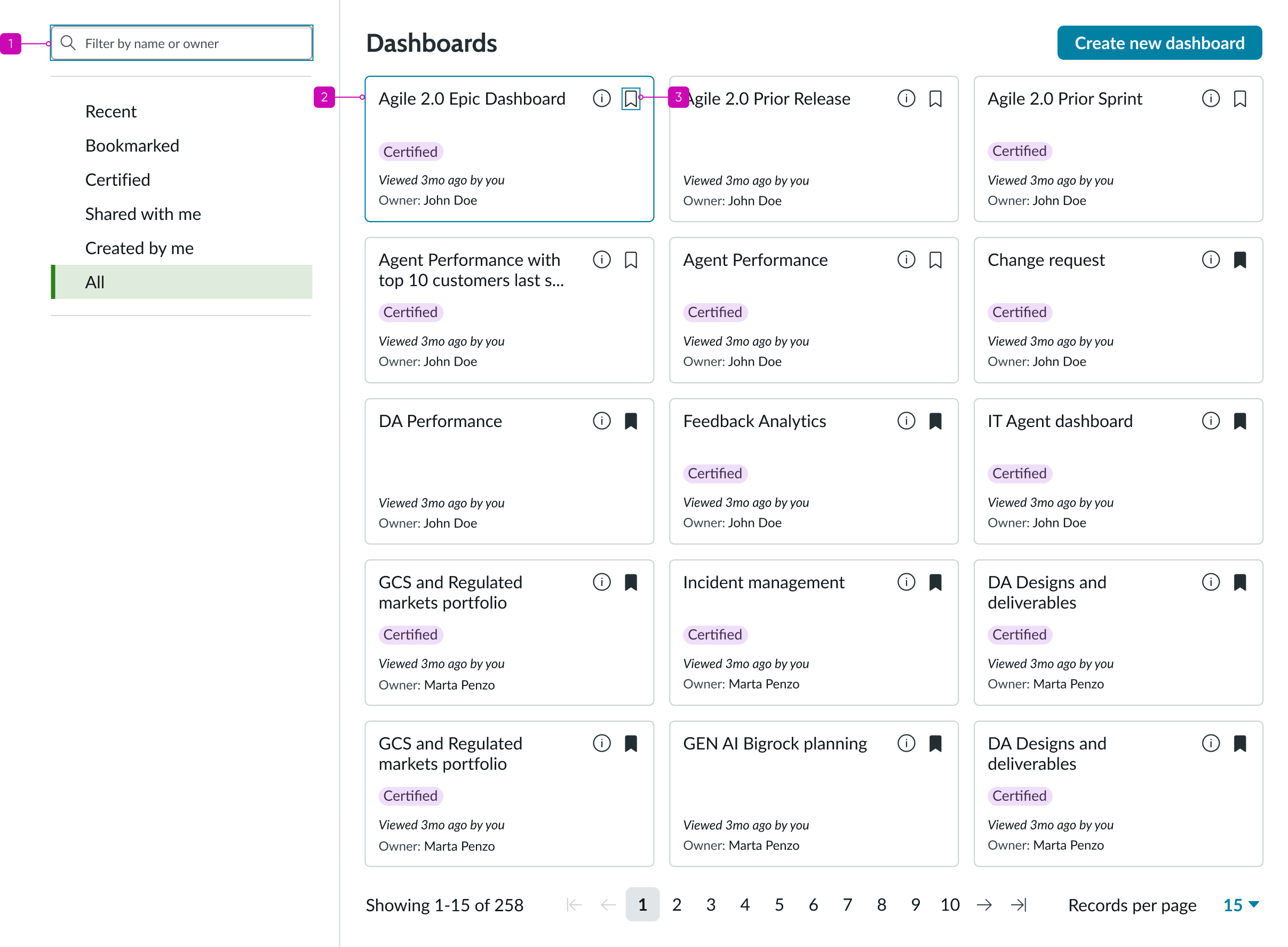Screen dimensions: 1288x947
Task: Click the info icon on Agent Performance card
Action: 906,259
